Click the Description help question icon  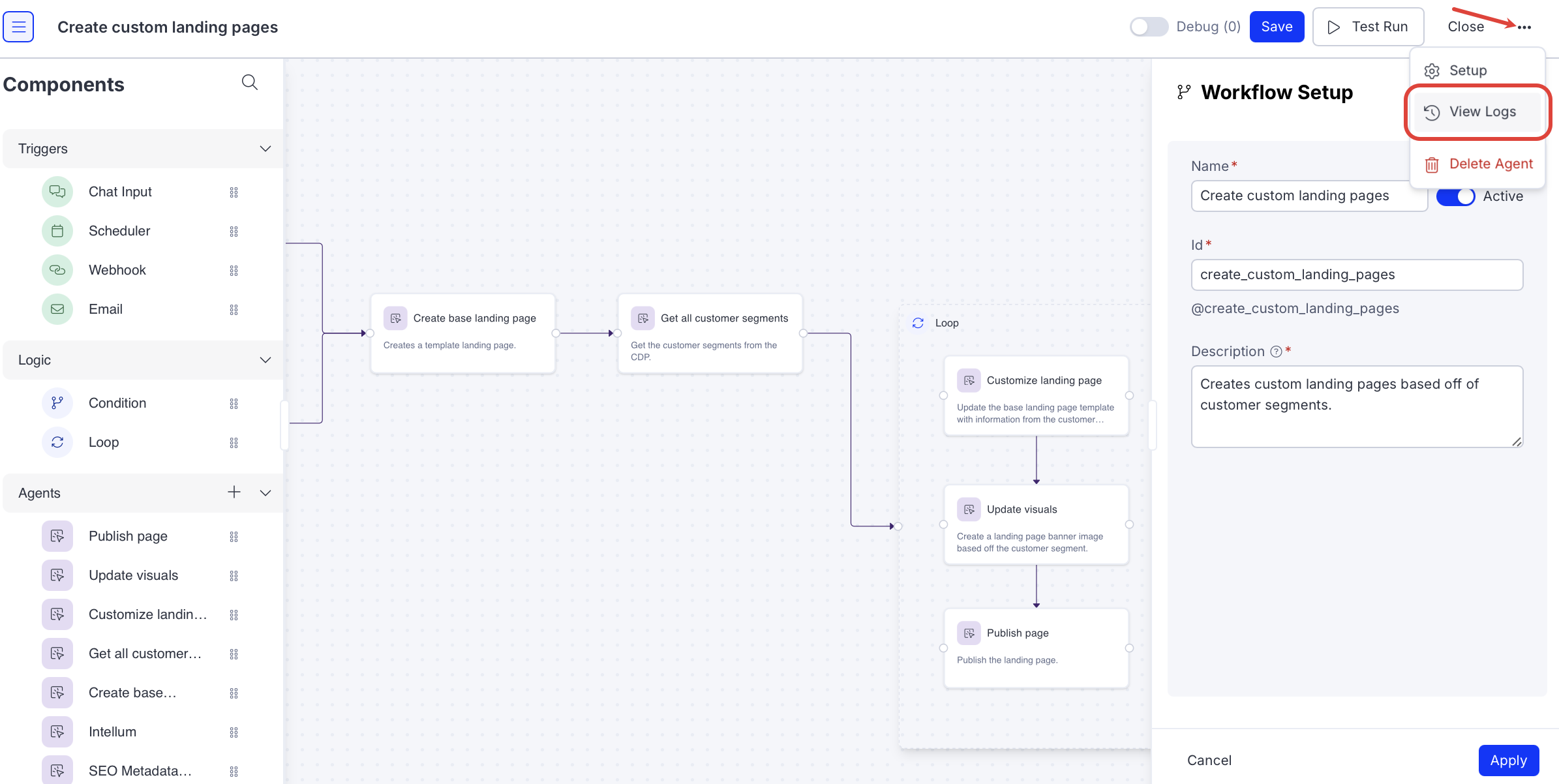(x=1276, y=352)
